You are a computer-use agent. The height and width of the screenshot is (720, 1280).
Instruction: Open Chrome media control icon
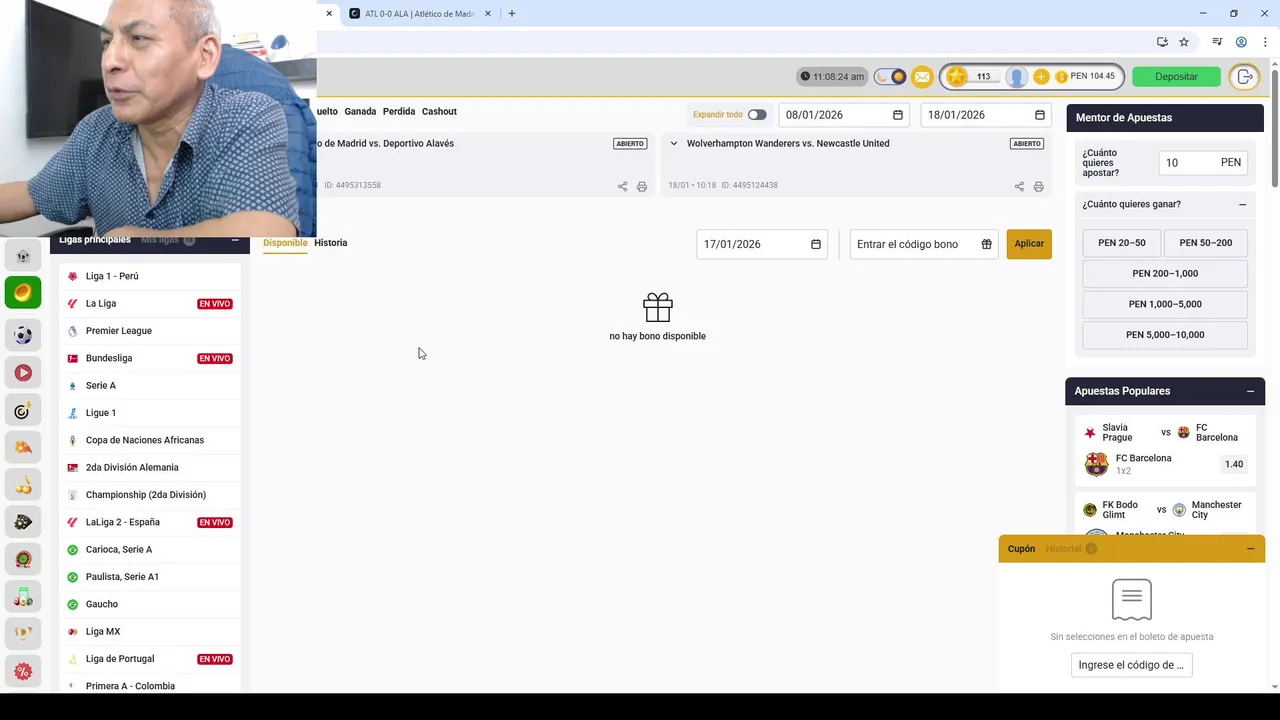(x=1217, y=42)
